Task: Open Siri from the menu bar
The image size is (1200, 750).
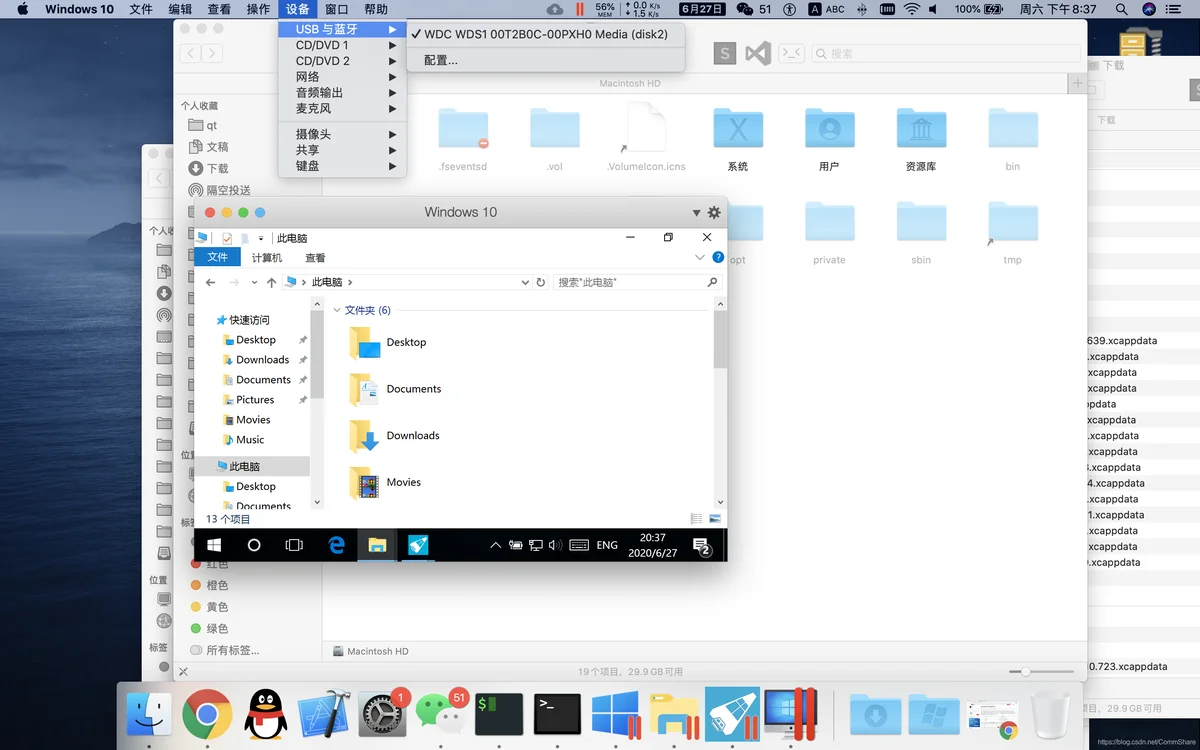Action: 1149,9
